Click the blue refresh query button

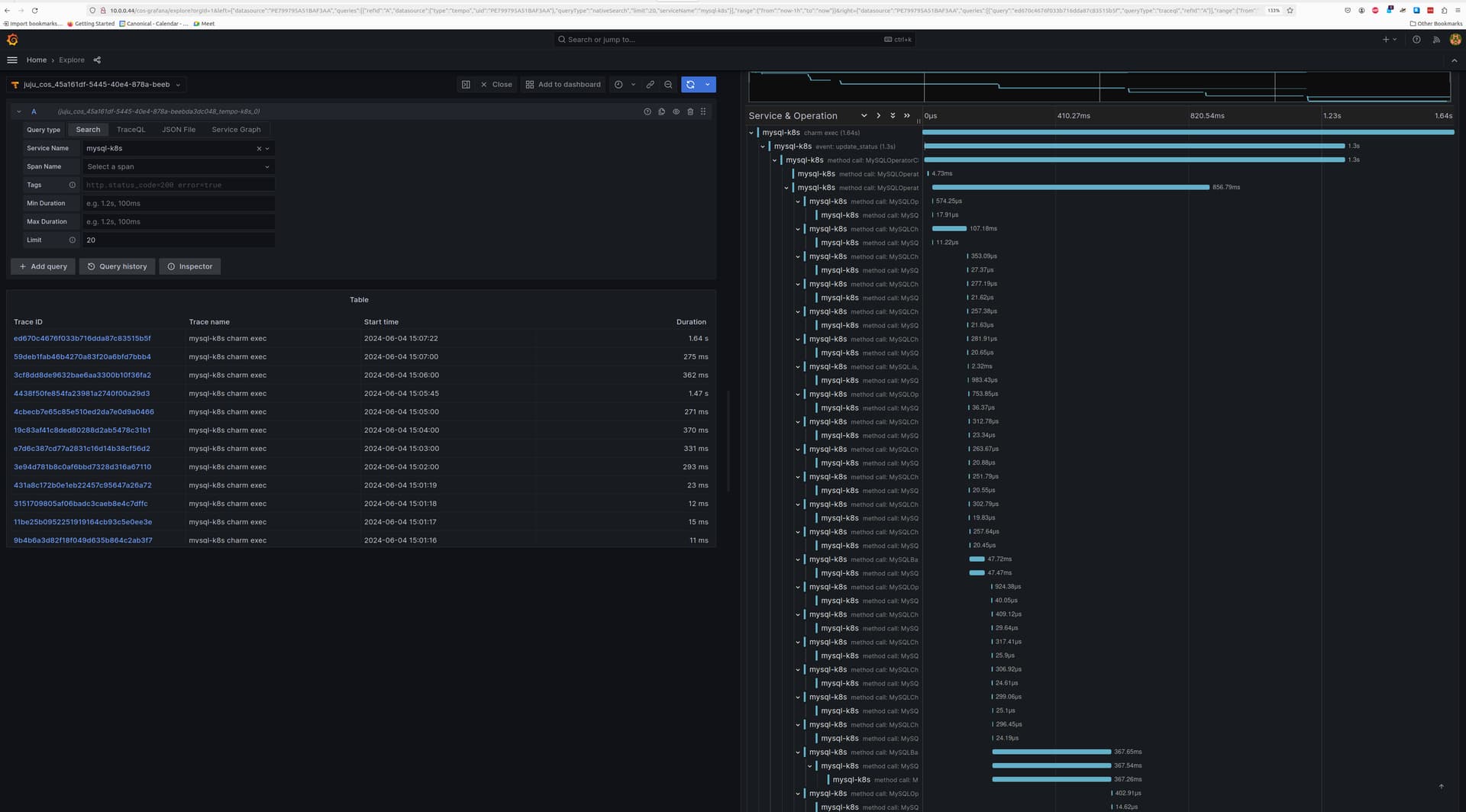tap(690, 85)
